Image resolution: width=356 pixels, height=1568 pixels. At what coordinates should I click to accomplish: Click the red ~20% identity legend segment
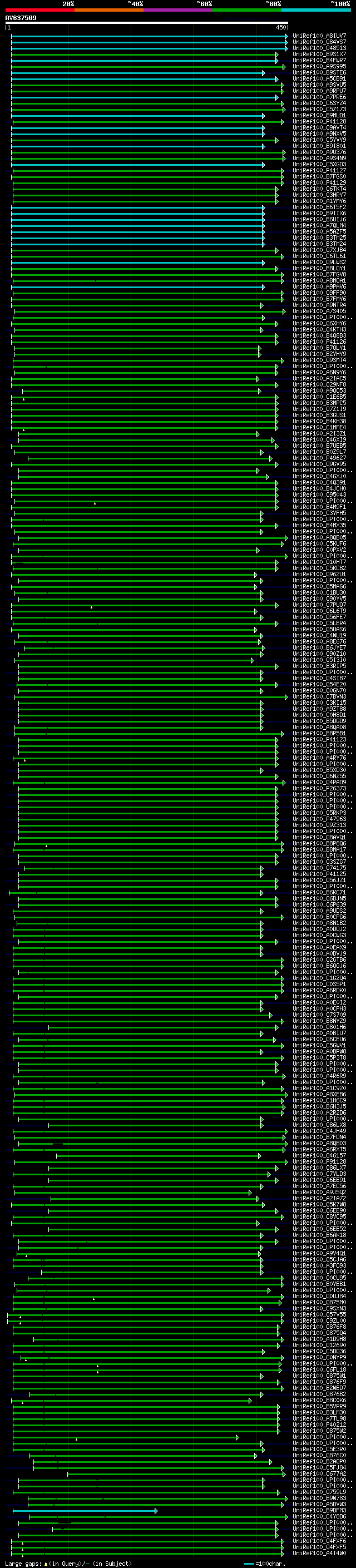click(39, 10)
